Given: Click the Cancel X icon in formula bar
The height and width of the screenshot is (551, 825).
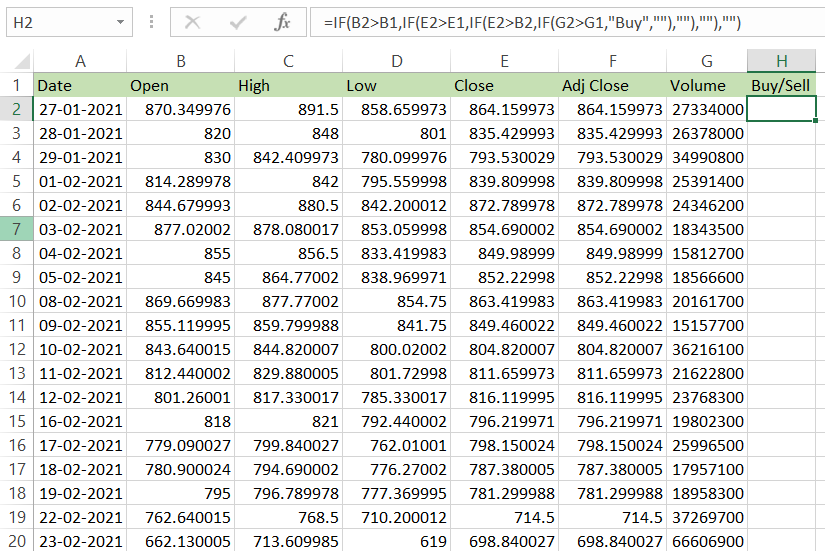Looking at the screenshot, I should point(193,22).
